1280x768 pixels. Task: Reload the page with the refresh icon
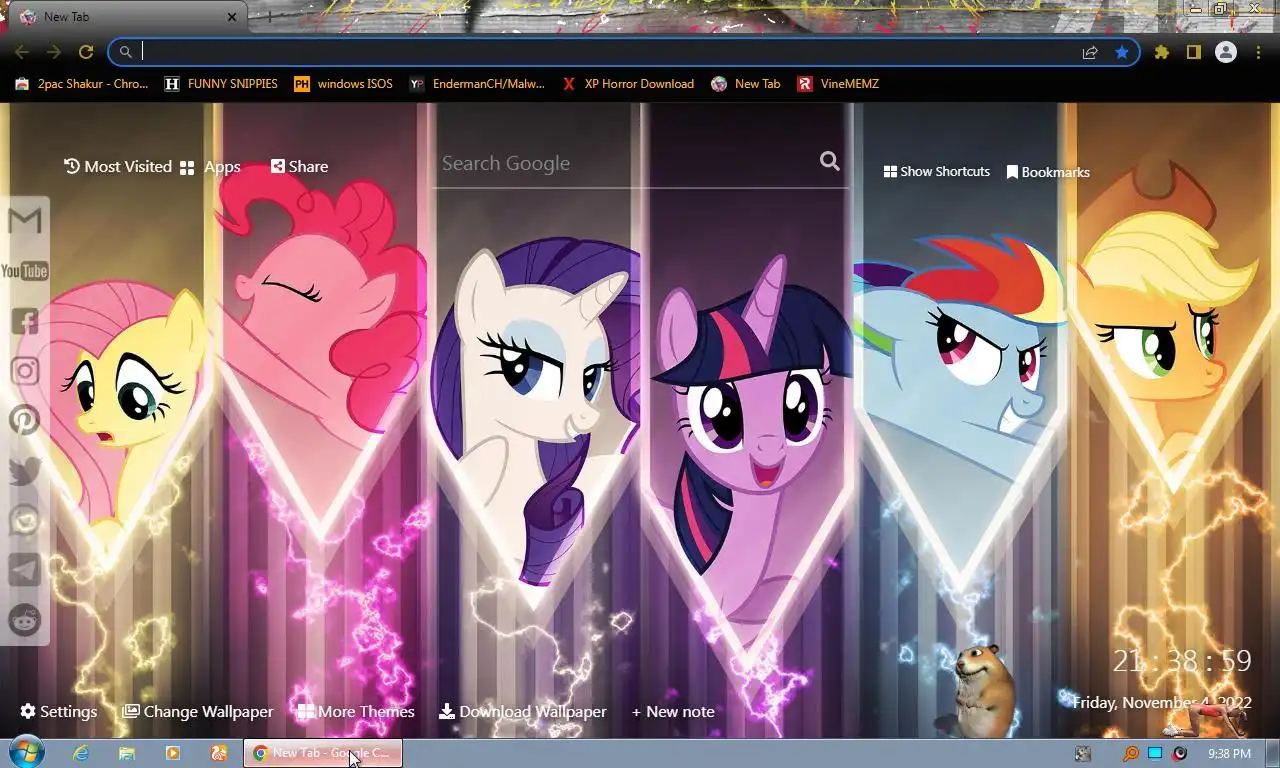pyautogui.click(x=86, y=52)
